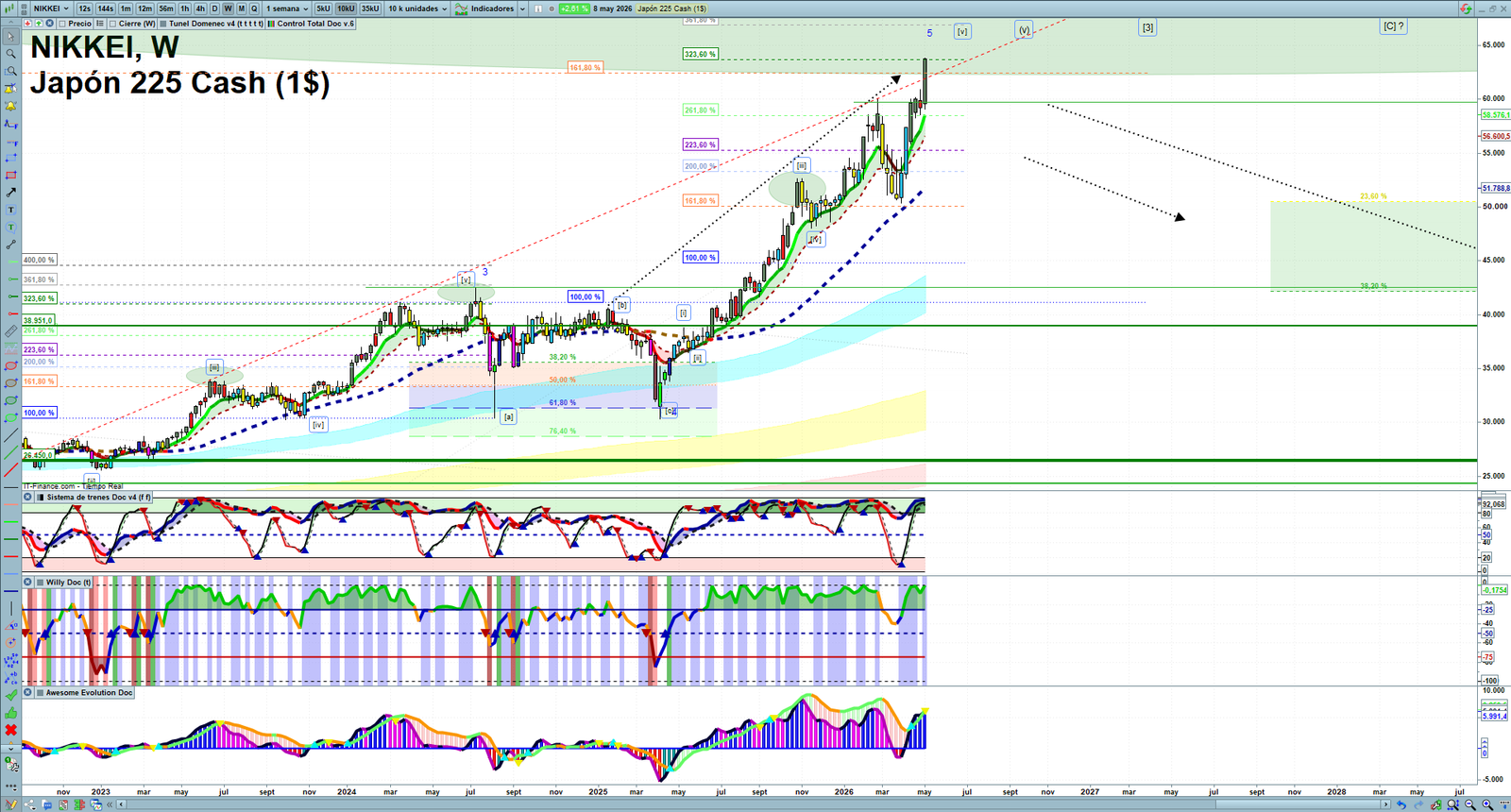Click the pause icon in the top toolbar

[x=538, y=8]
